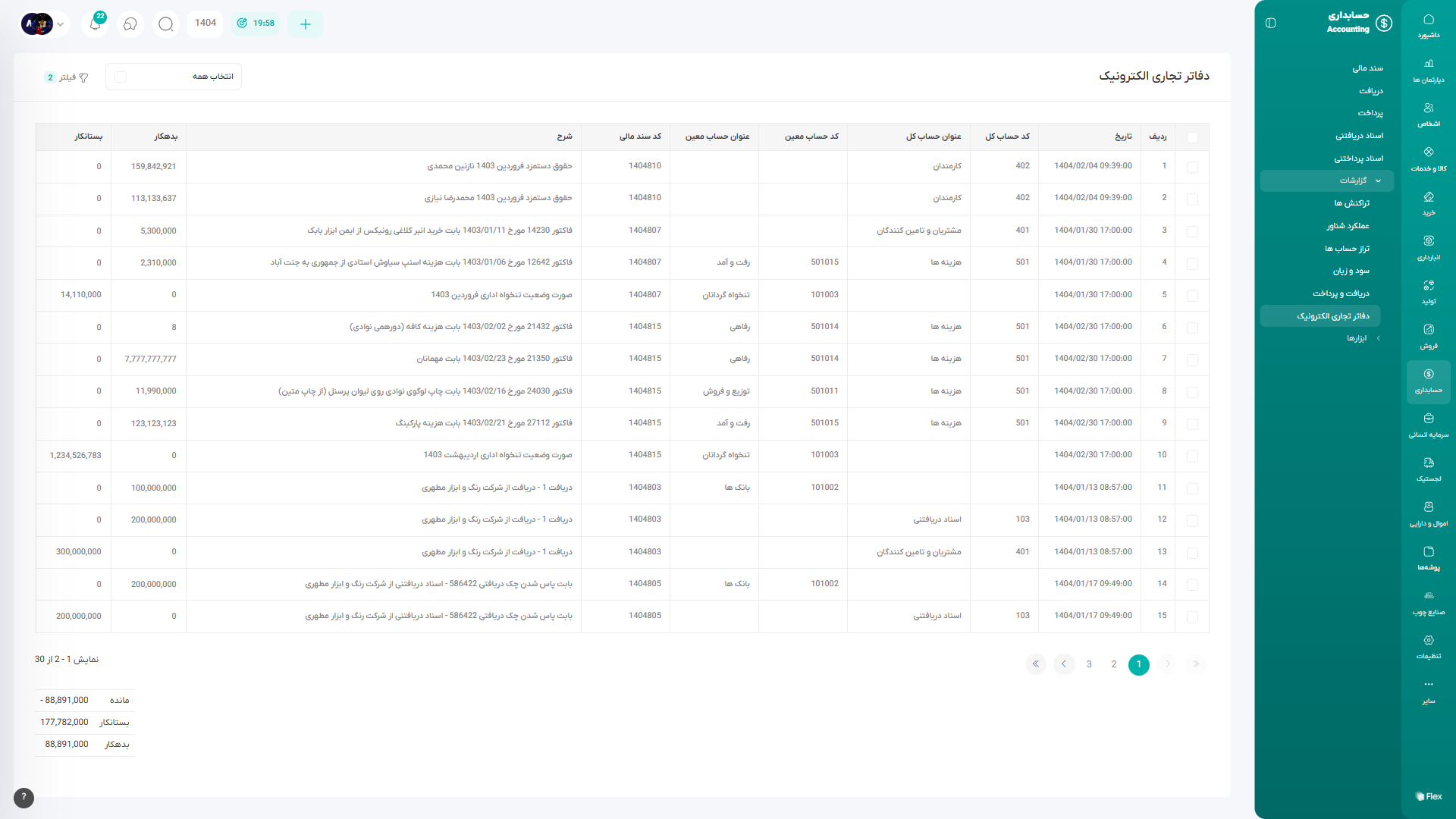Open the warehouse (انبارداری) module icon
1456x819 pixels.
[x=1429, y=246]
